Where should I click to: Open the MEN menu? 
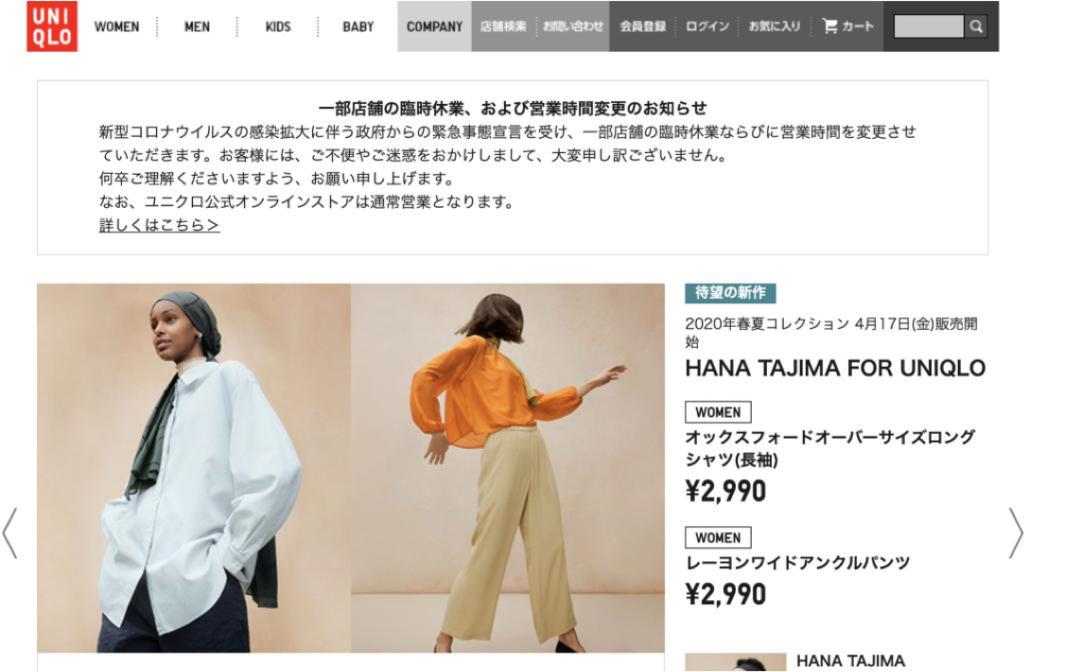[x=197, y=27]
